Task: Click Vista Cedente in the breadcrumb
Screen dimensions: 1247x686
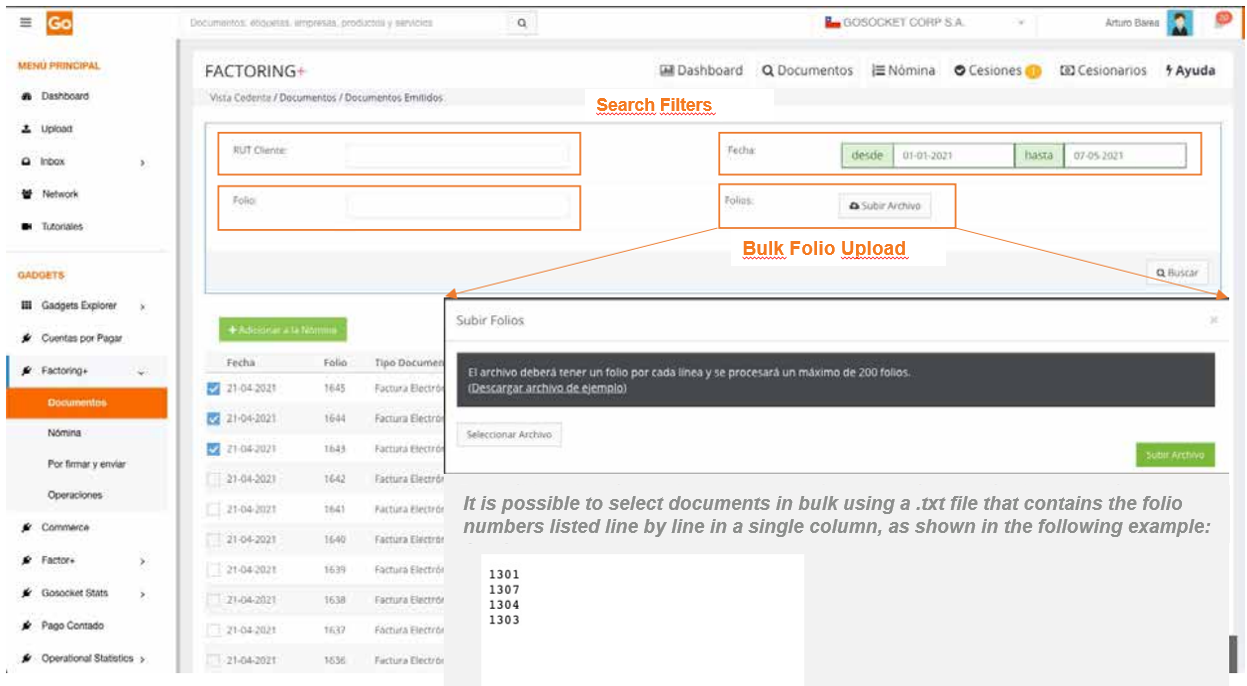Action: [x=241, y=98]
